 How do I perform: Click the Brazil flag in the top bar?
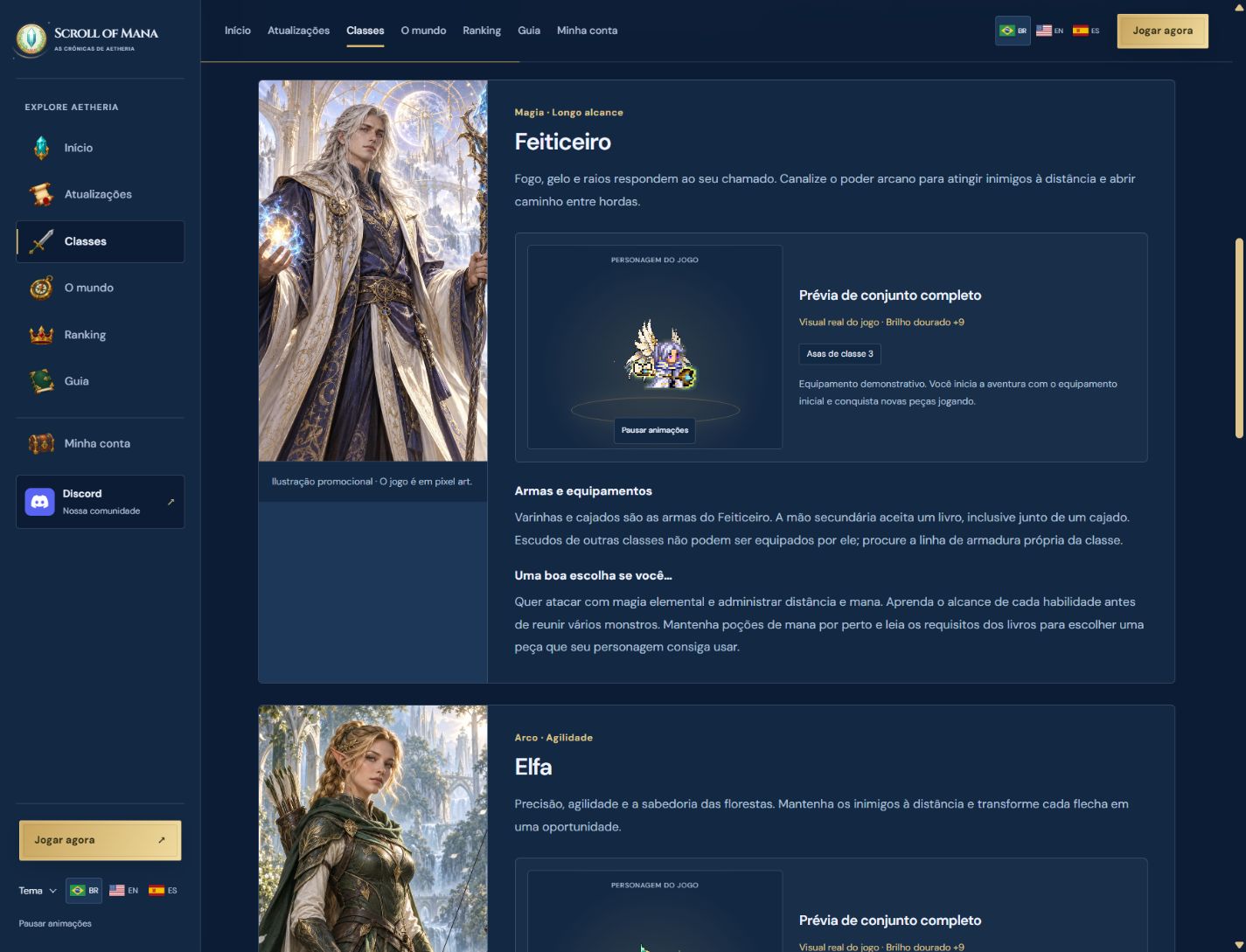pyautogui.click(x=1007, y=31)
